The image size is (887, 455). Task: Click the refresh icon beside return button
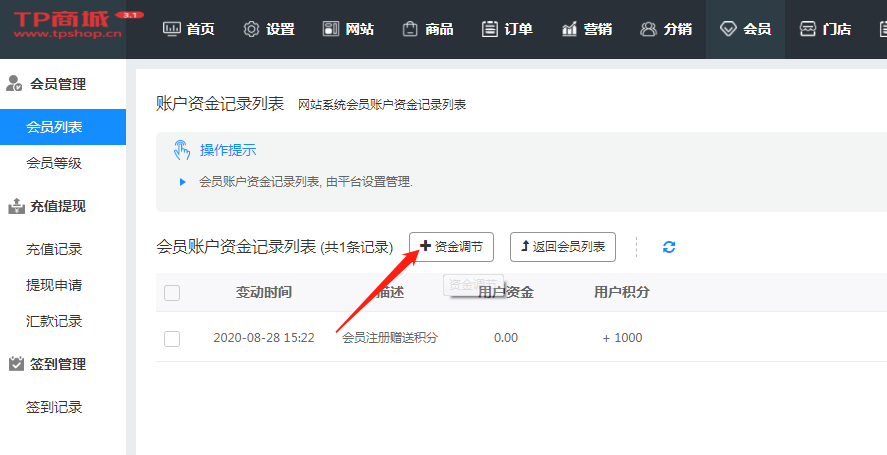[x=669, y=247]
